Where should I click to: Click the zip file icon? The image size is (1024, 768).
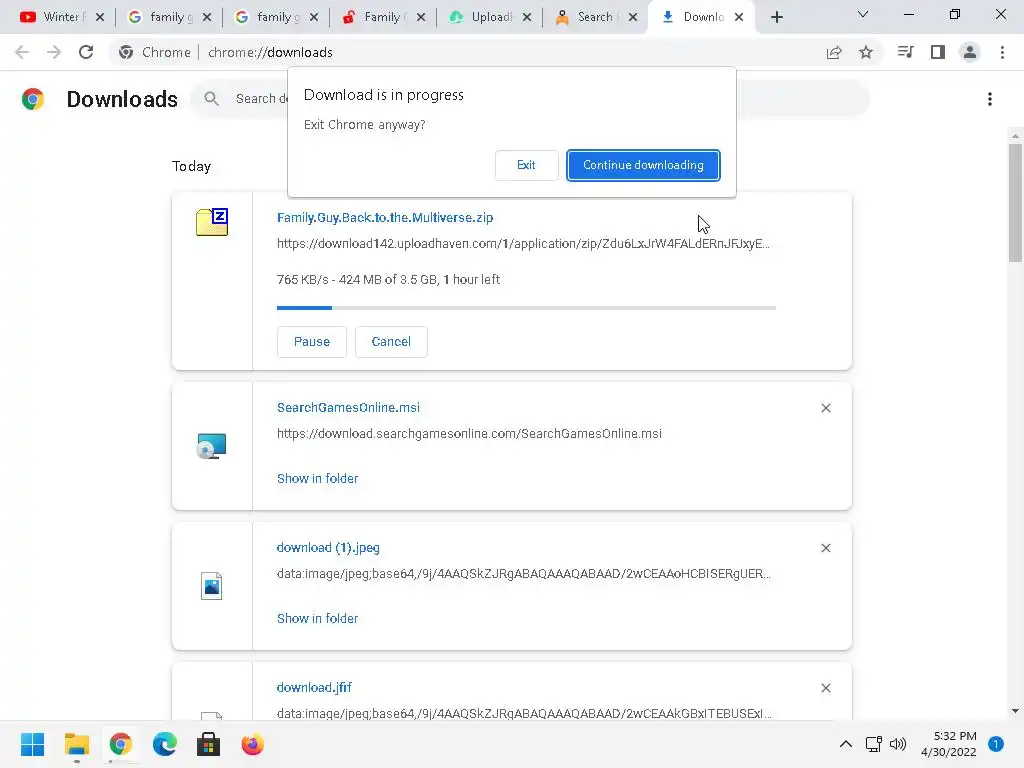[x=212, y=222]
